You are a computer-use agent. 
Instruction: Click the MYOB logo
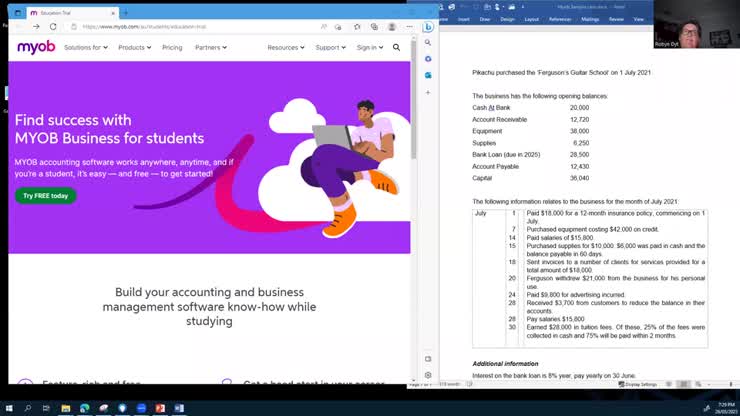pyautogui.click(x=36, y=47)
